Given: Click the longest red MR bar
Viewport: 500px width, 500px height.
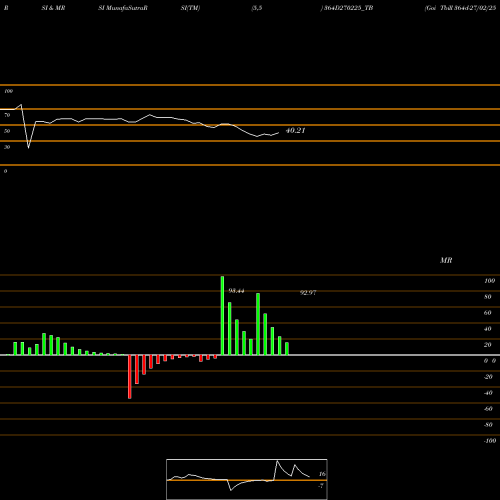Looking at the screenshot, I should (130, 377).
